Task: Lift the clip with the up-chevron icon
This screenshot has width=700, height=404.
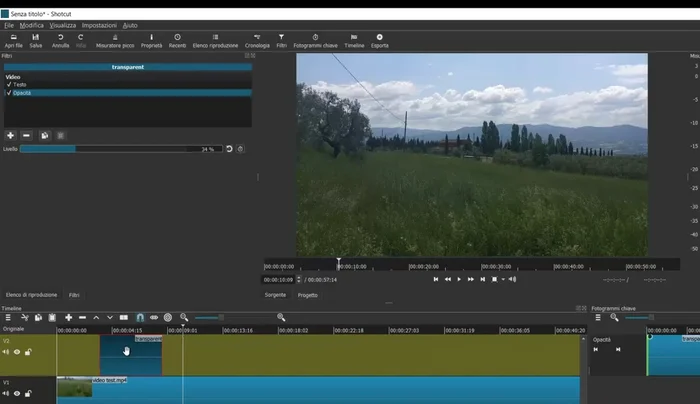Action: (96, 317)
